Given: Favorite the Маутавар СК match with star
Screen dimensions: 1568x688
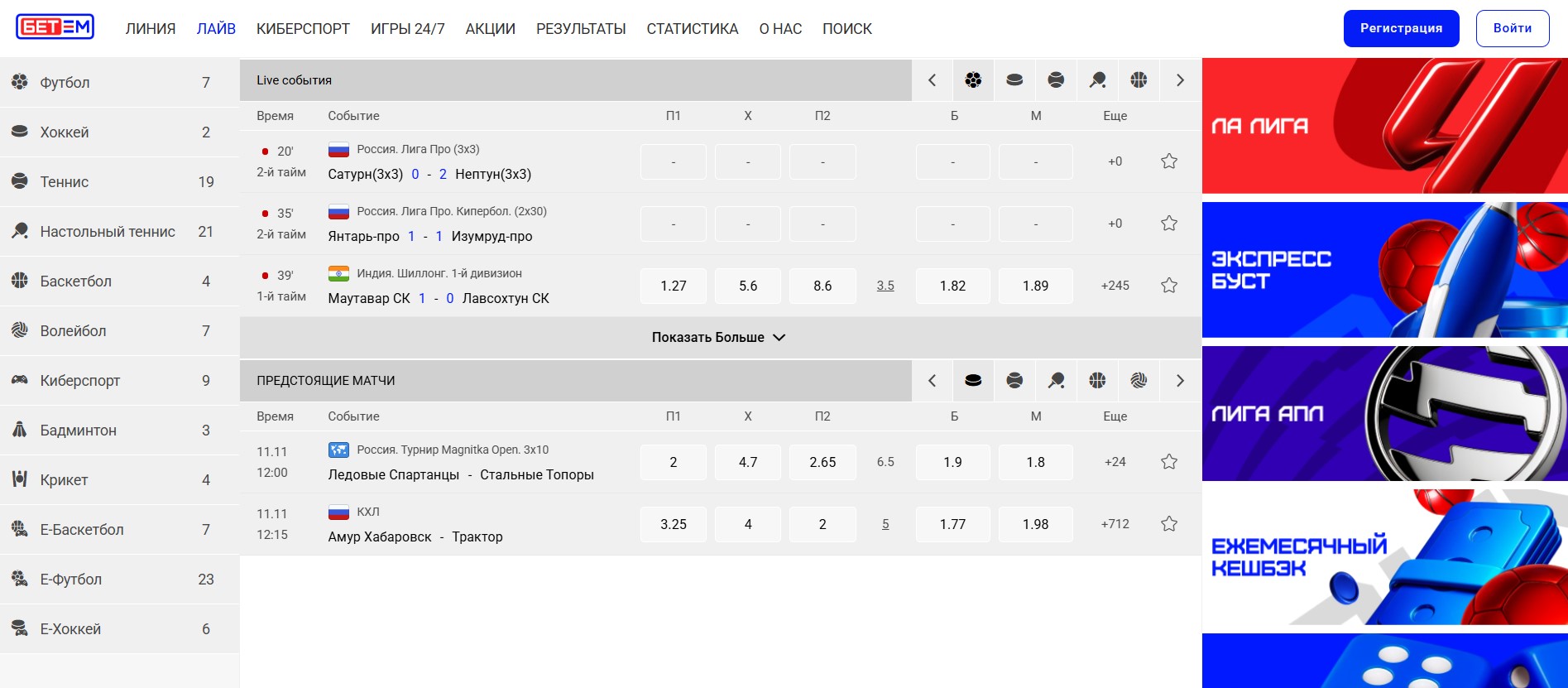Looking at the screenshot, I should [x=1168, y=286].
